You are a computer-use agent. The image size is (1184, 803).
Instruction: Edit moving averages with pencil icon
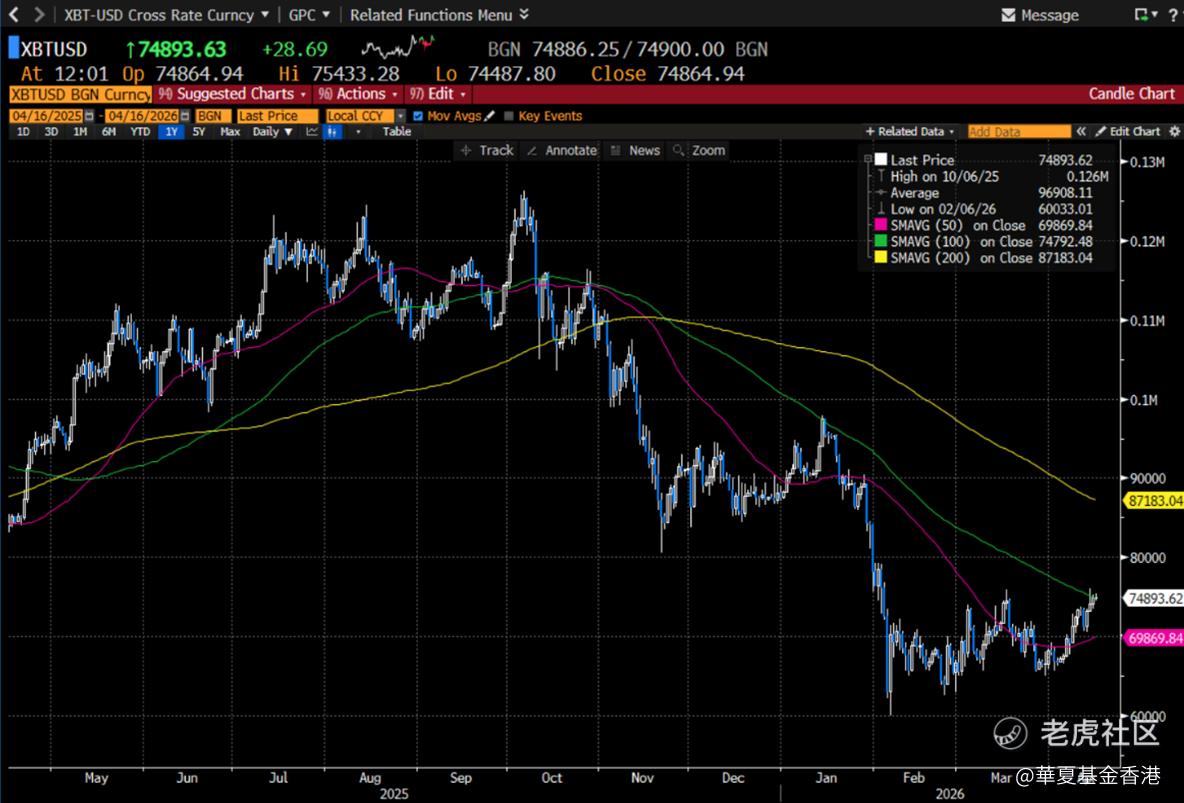tap(489, 116)
